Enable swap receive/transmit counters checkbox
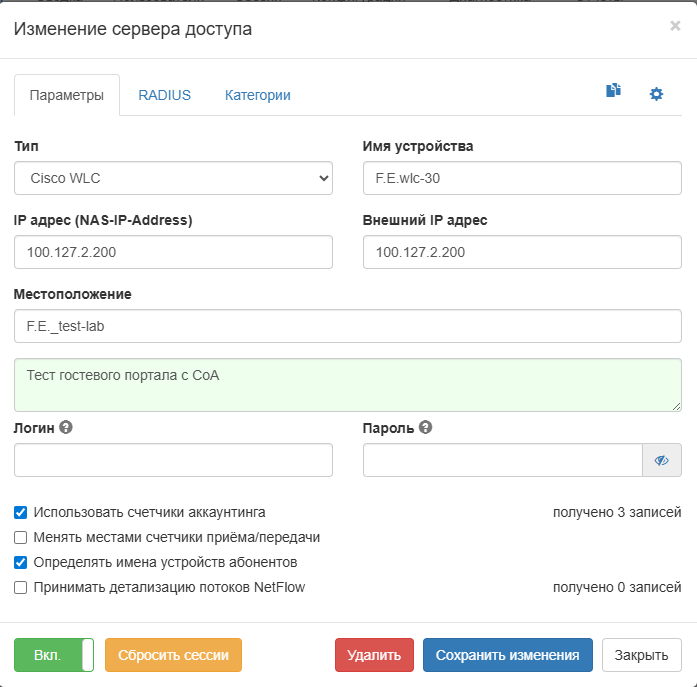This screenshot has width=697, height=687. pos(21,537)
